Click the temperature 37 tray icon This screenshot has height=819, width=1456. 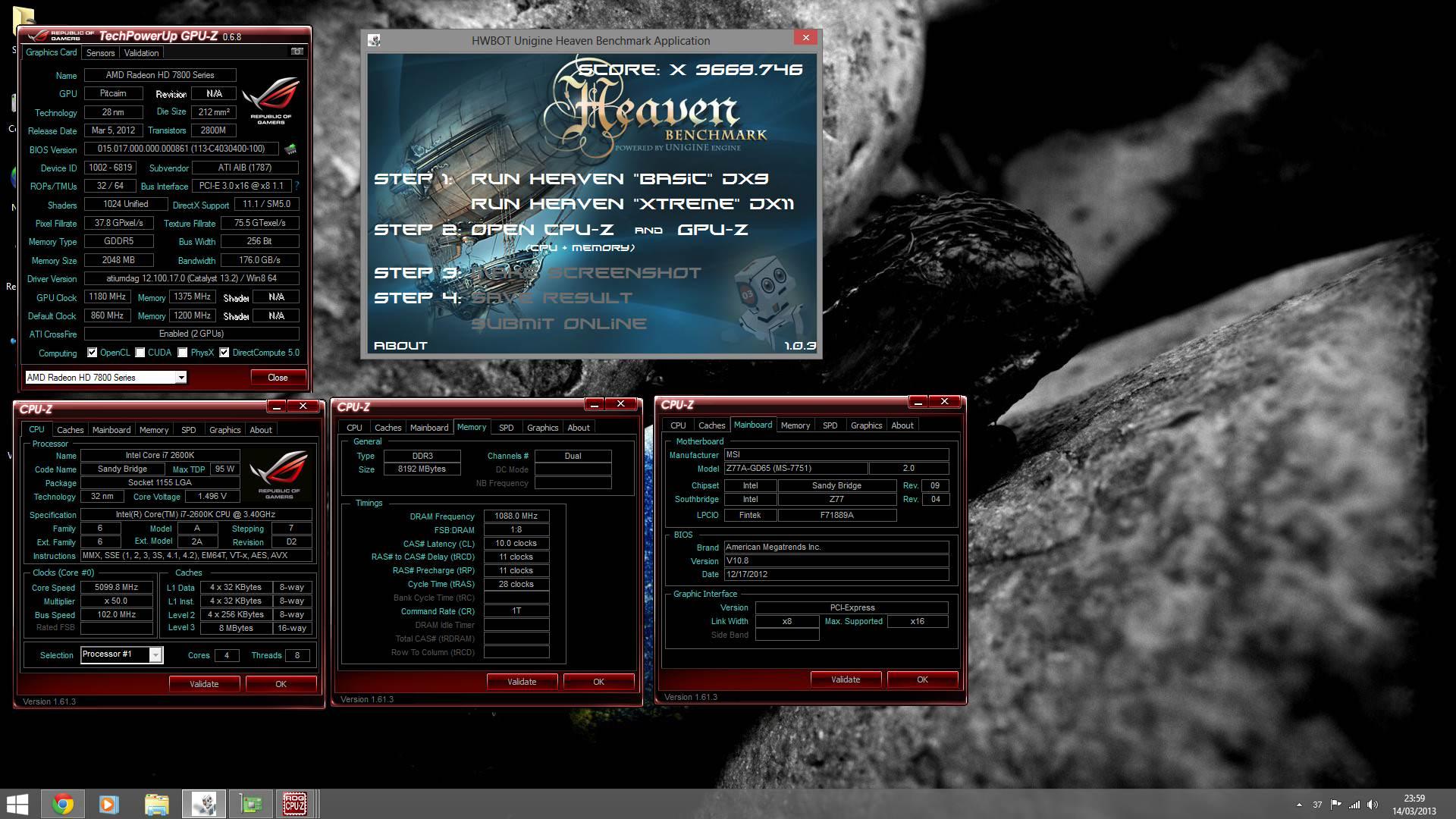click(x=1317, y=805)
